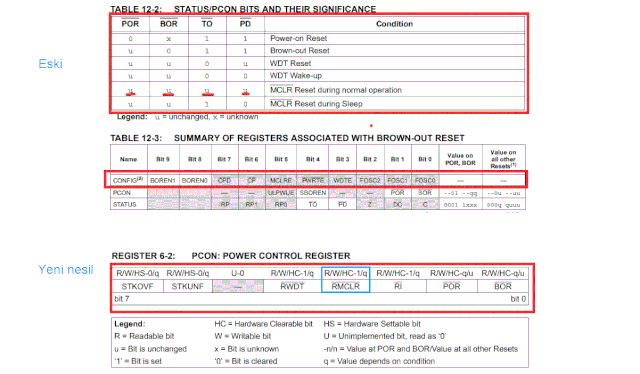Click the "Value on all other Resets" header

(503, 159)
